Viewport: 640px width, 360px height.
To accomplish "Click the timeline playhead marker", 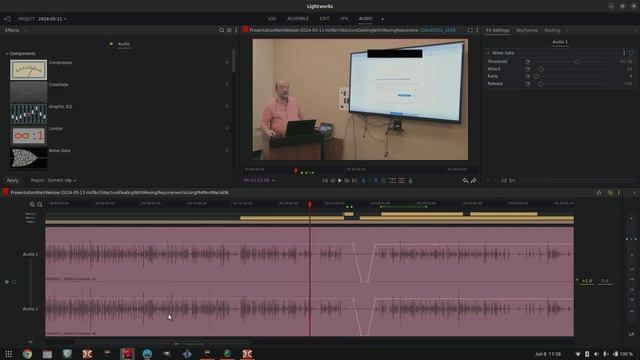I will (x=310, y=204).
